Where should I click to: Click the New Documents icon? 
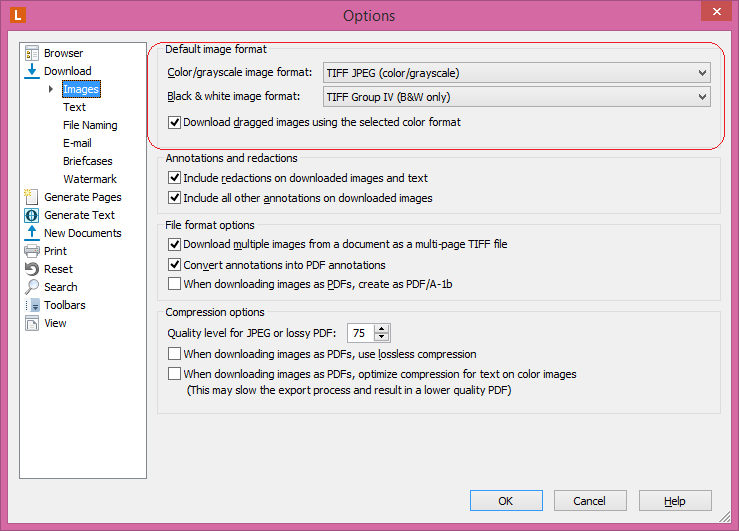point(32,233)
